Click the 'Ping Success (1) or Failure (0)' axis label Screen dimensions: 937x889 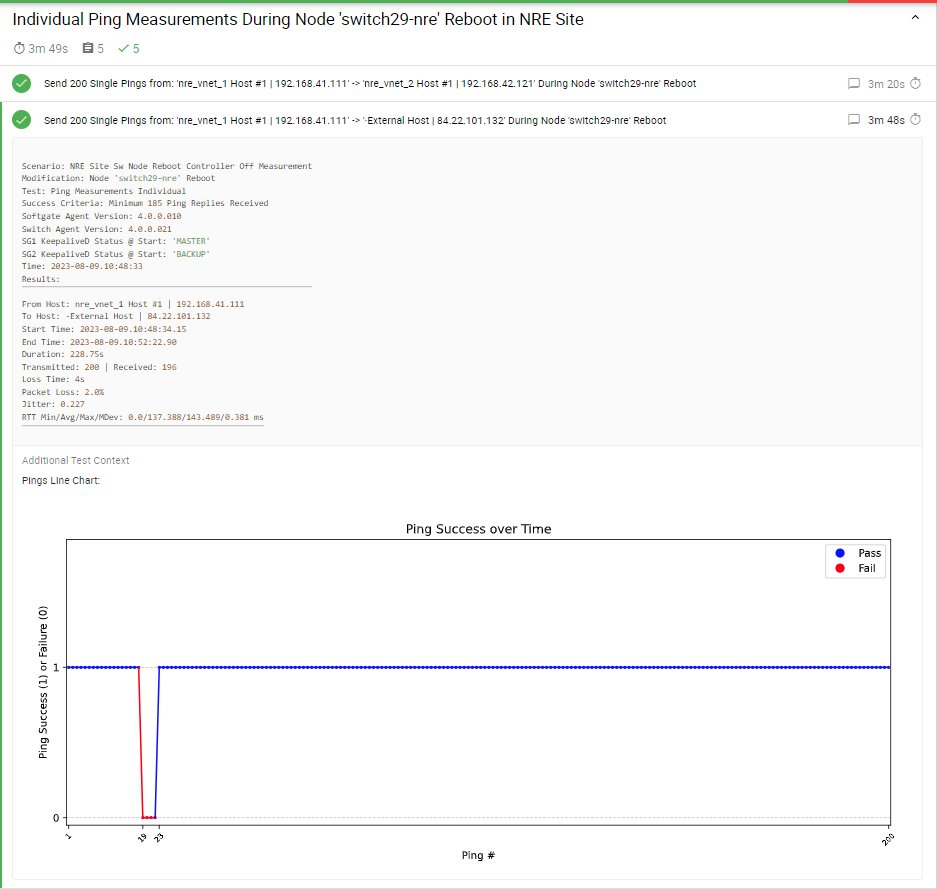pos(43,682)
